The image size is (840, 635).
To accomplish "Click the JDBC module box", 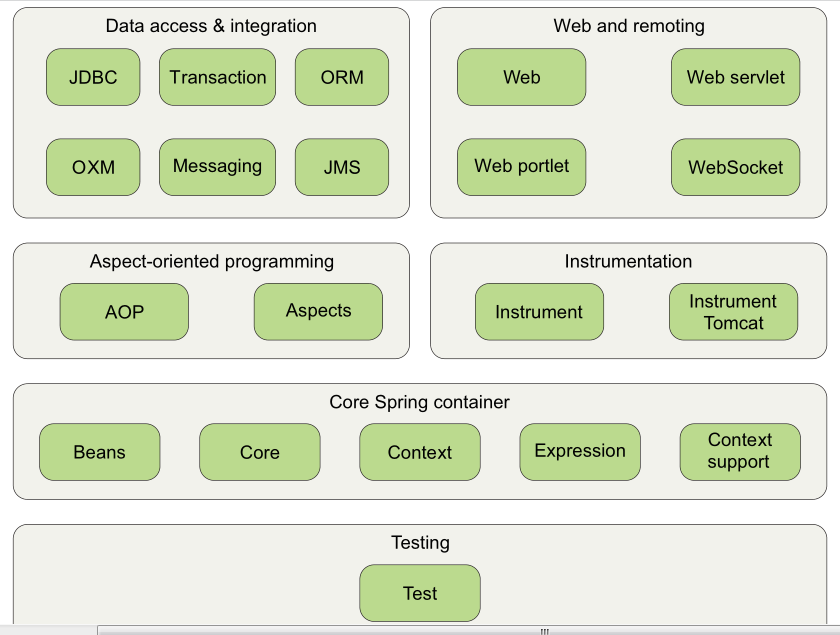I will coord(93,77).
